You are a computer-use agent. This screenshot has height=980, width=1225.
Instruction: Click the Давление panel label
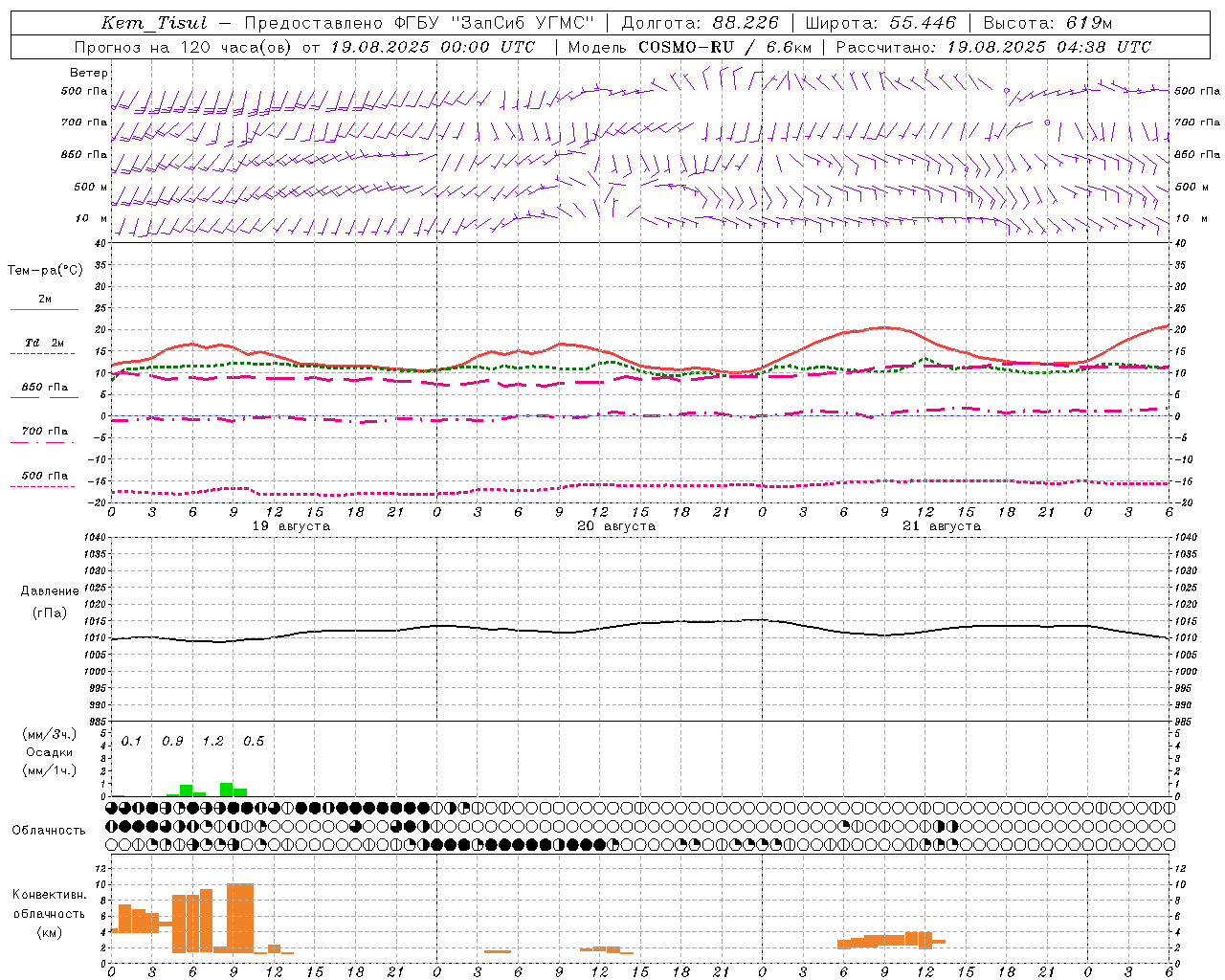point(49,591)
